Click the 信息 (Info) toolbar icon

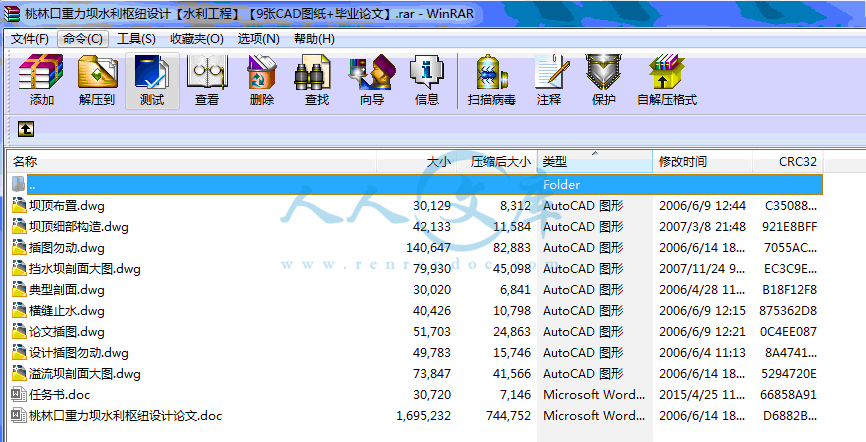(426, 72)
